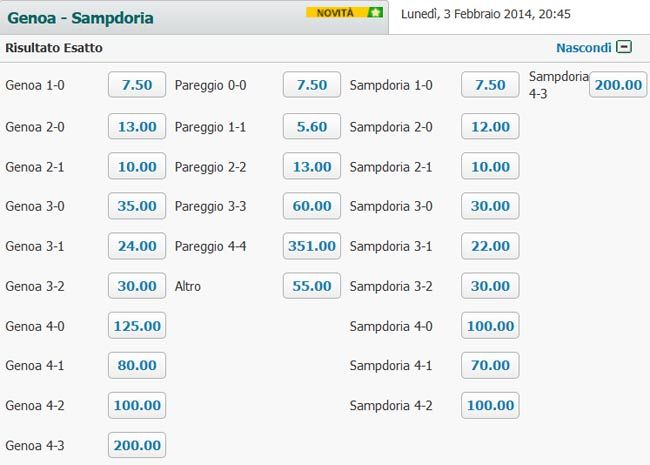Choose the Altro odds 55.00
Screen dimensions: 650x465
[312, 286]
